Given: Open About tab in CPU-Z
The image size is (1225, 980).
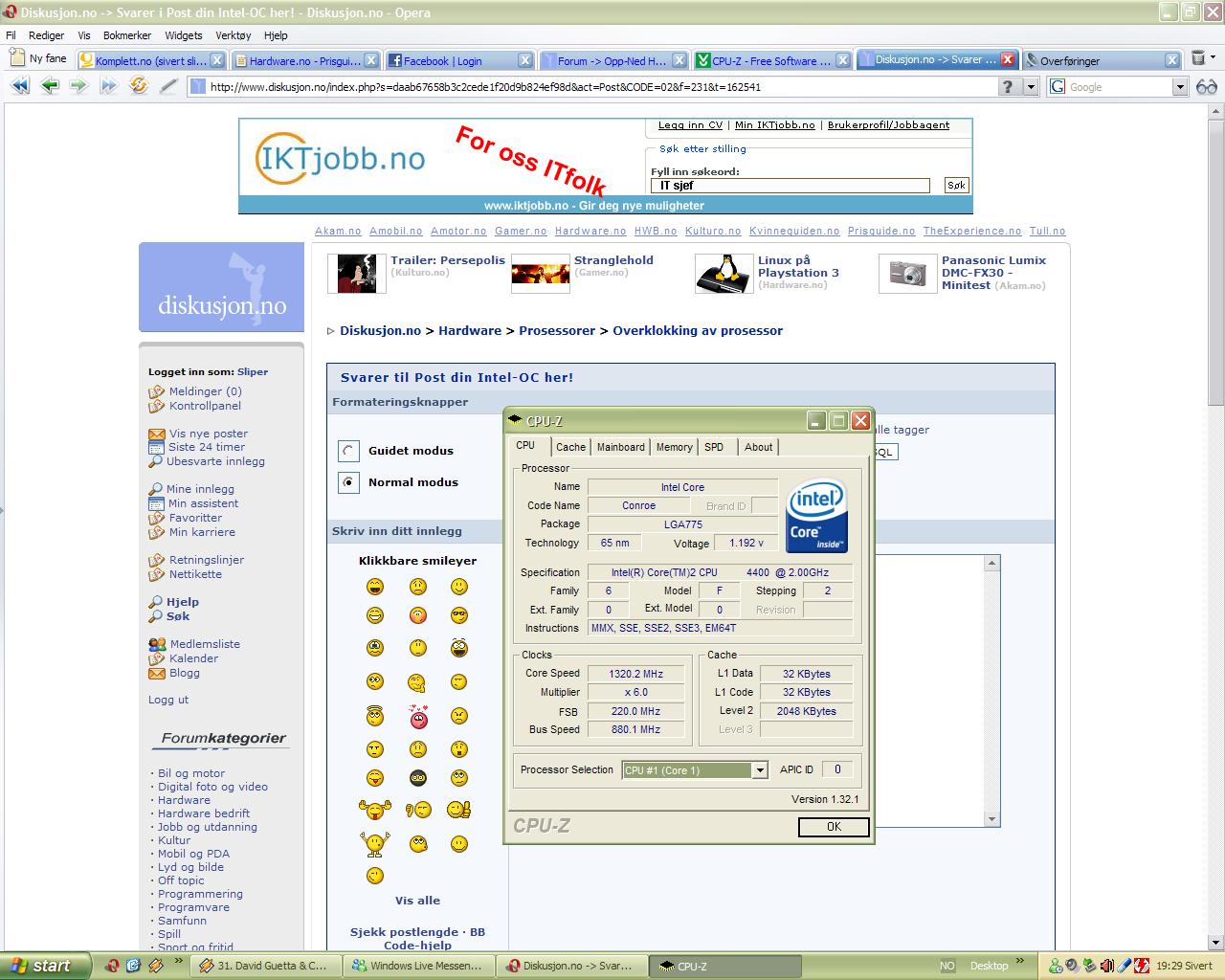Looking at the screenshot, I should pyautogui.click(x=759, y=447).
